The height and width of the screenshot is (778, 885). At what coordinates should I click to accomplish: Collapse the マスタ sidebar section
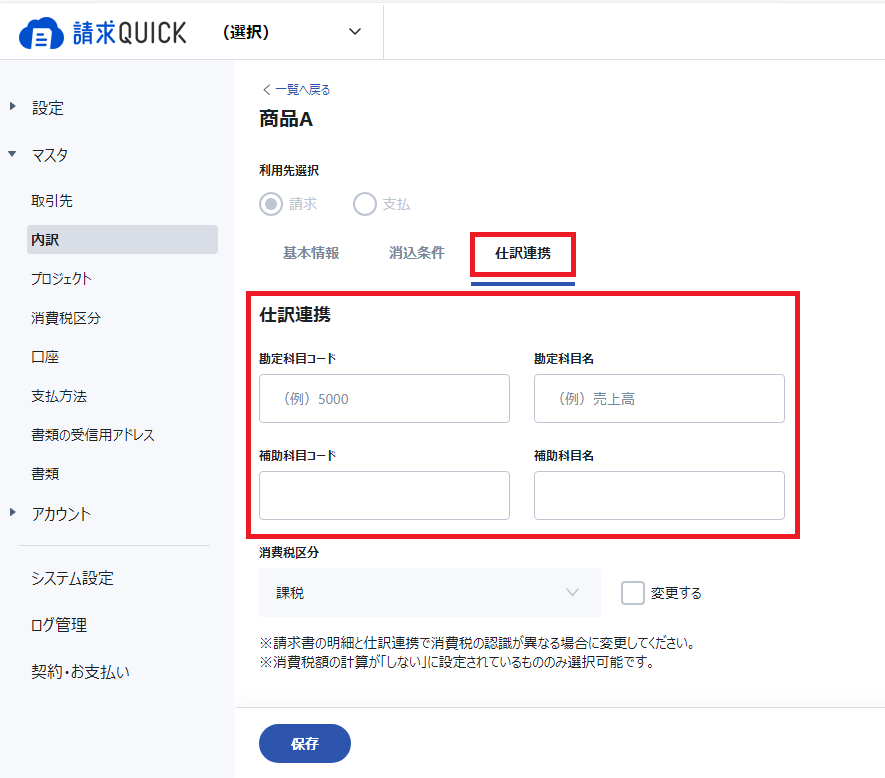(x=12, y=154)
